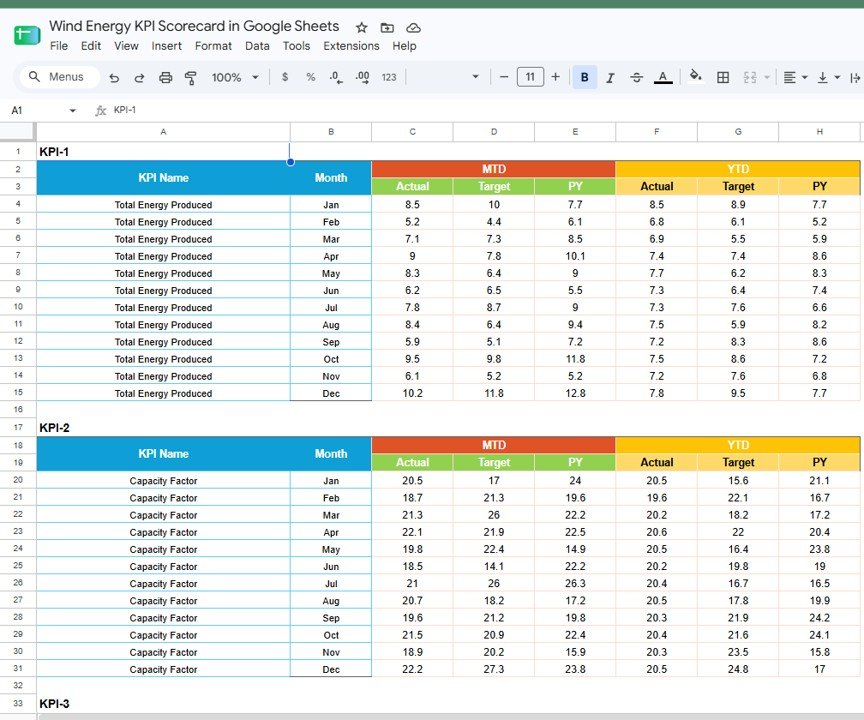Open the Insert menu
Screen dimensions: 864x720
point(166,46)
